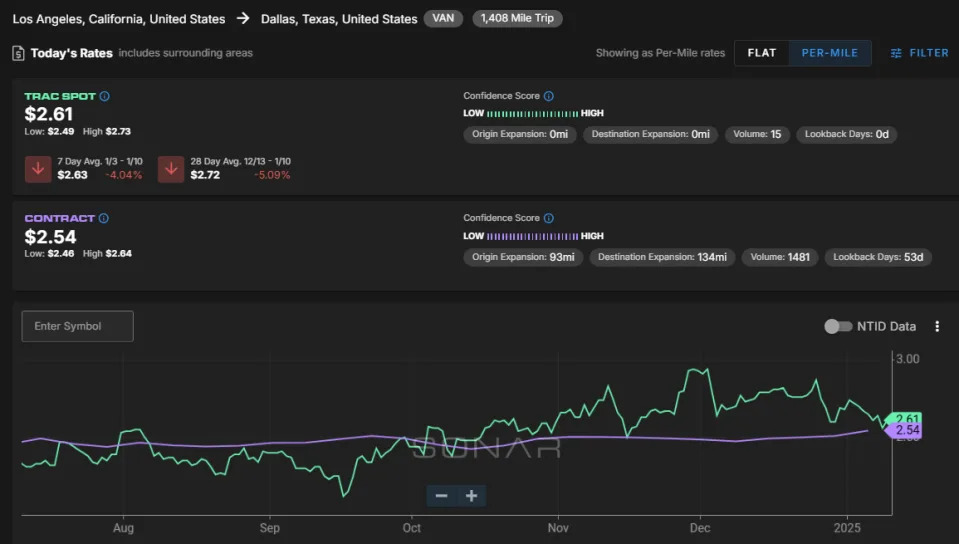Viewport: 959px width, 544px height.
Task: Click the 7 Day Avg value $2.63
Action: point(73,175)
